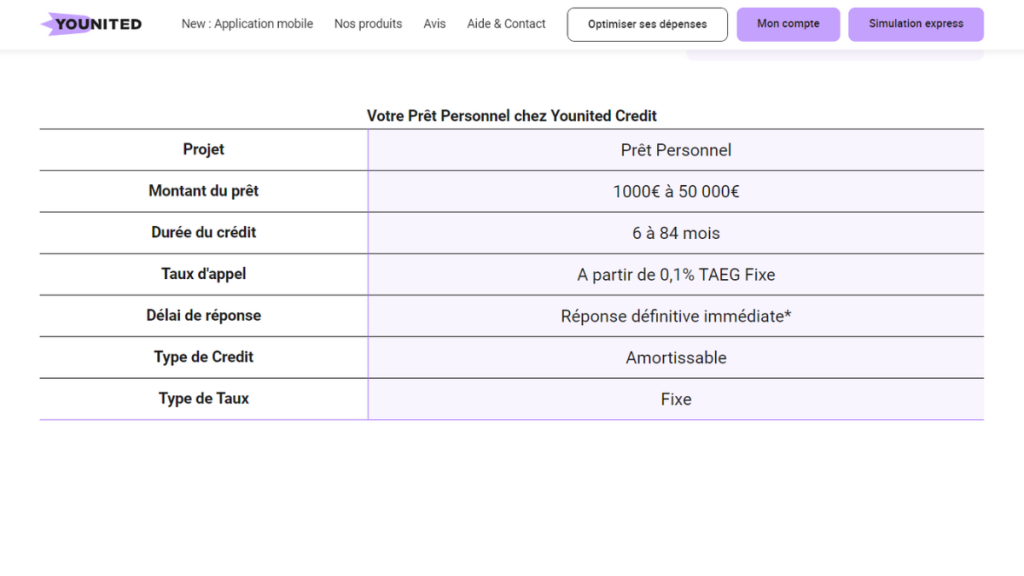This screenshot has height=576, width=1024.
Task: Open New : Application mobile menu item
Action: 247,24
